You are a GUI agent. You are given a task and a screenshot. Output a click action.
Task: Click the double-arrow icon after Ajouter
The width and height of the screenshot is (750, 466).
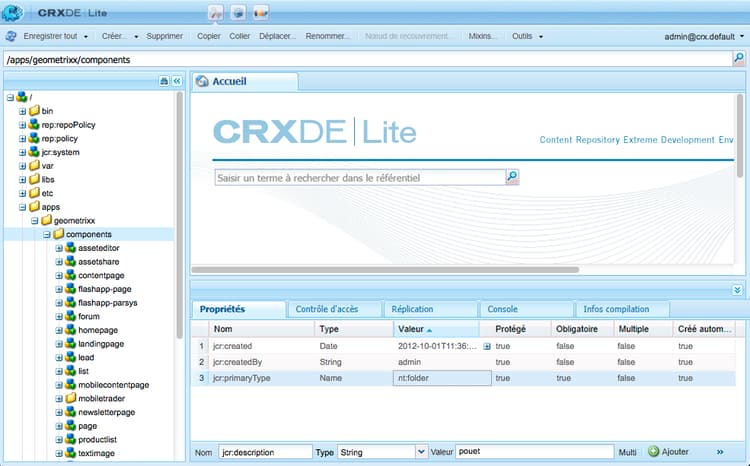(x=720, y=452)
